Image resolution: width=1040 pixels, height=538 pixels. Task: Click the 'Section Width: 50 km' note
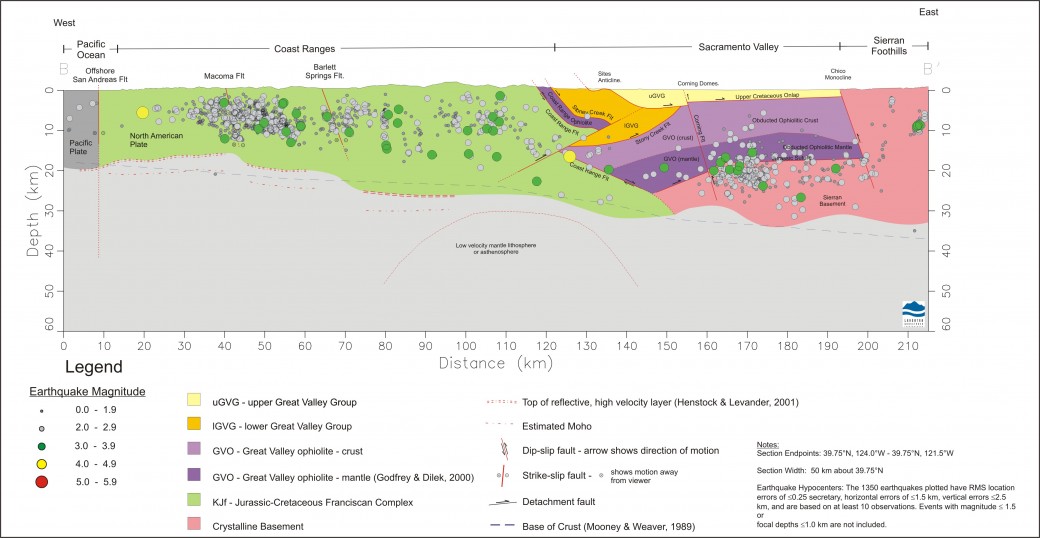[x=820, y=470]
